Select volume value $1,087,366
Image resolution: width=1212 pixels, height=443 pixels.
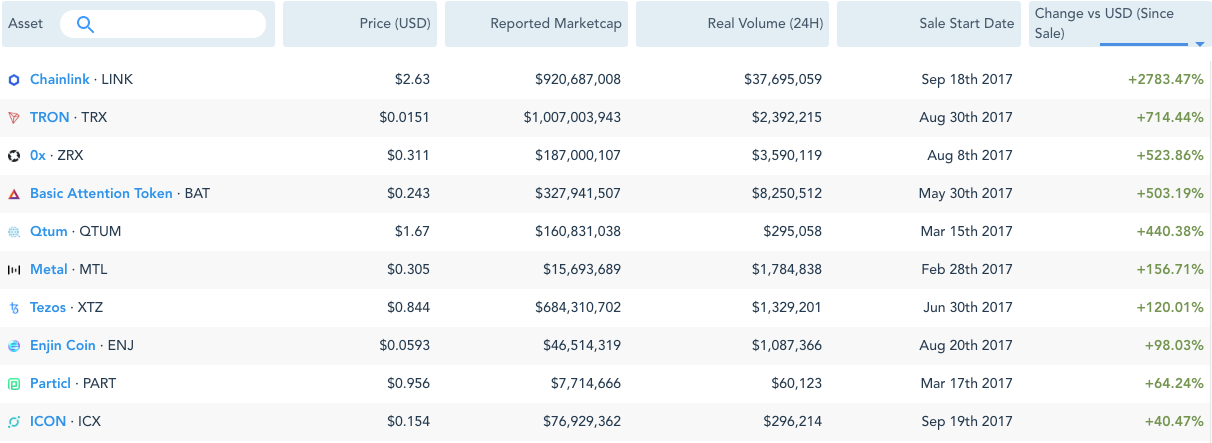point(787,346)
